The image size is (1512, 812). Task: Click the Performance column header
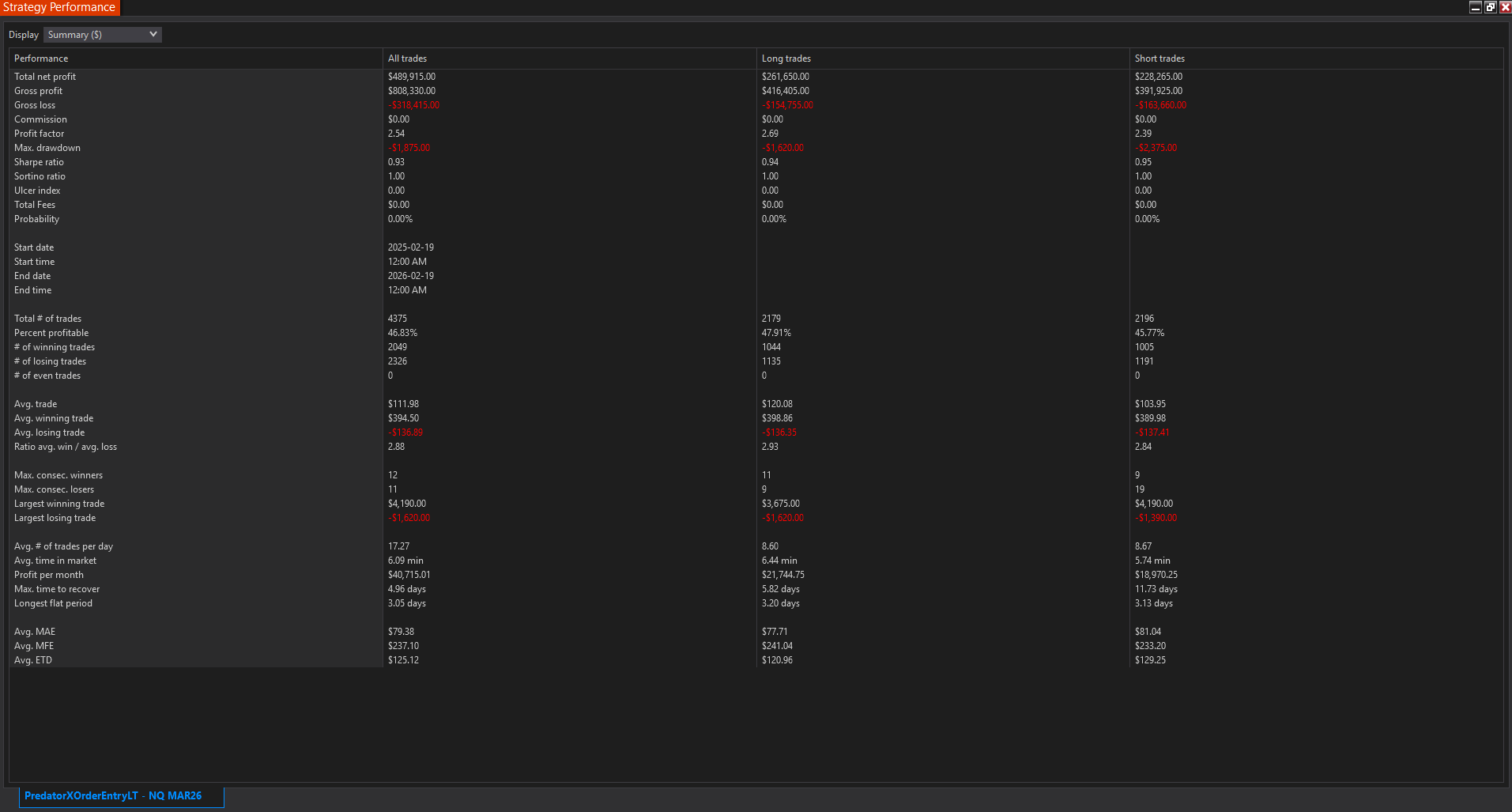point(41,59)
